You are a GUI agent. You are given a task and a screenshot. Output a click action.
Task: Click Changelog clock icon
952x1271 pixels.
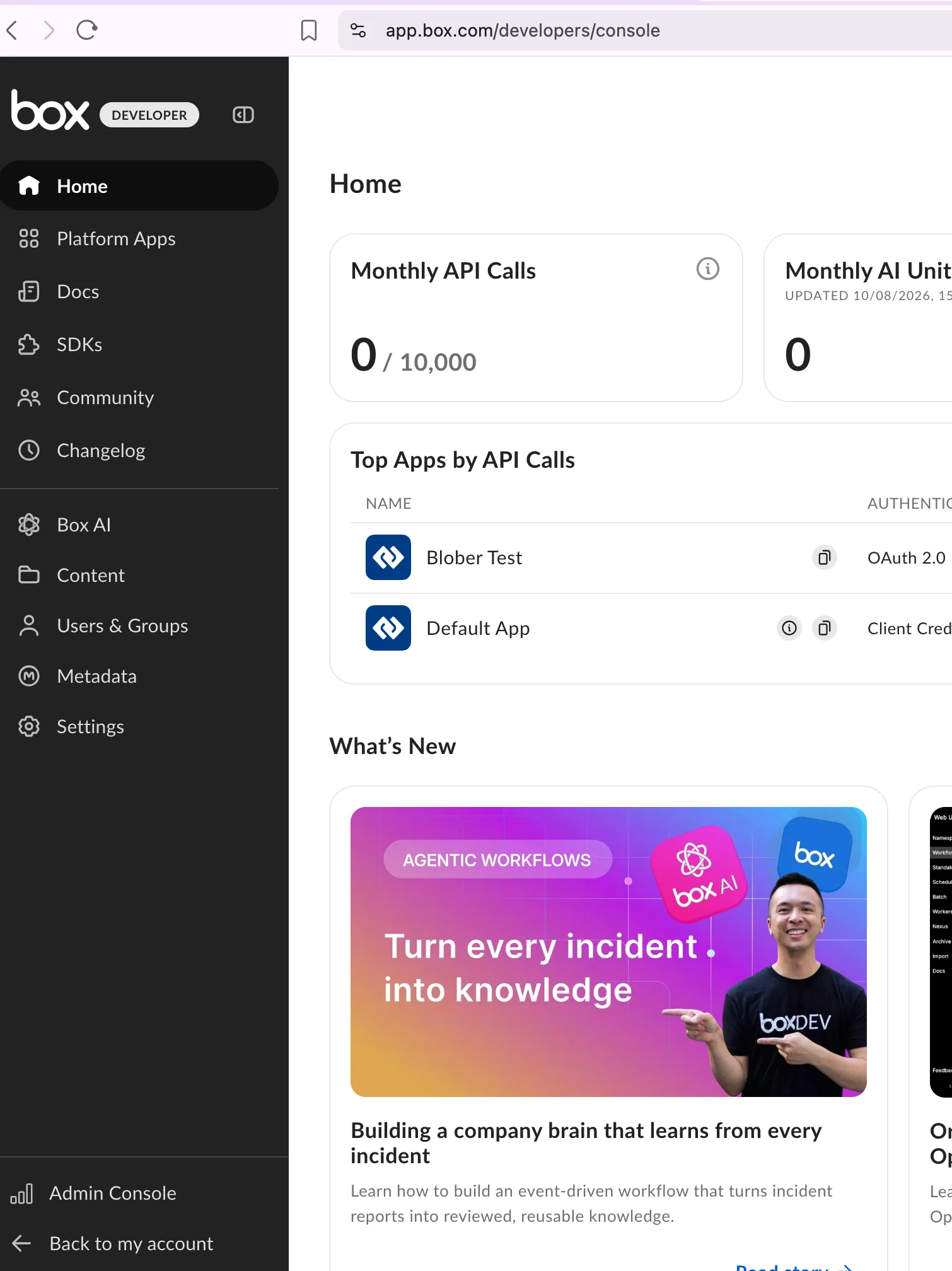29,450
